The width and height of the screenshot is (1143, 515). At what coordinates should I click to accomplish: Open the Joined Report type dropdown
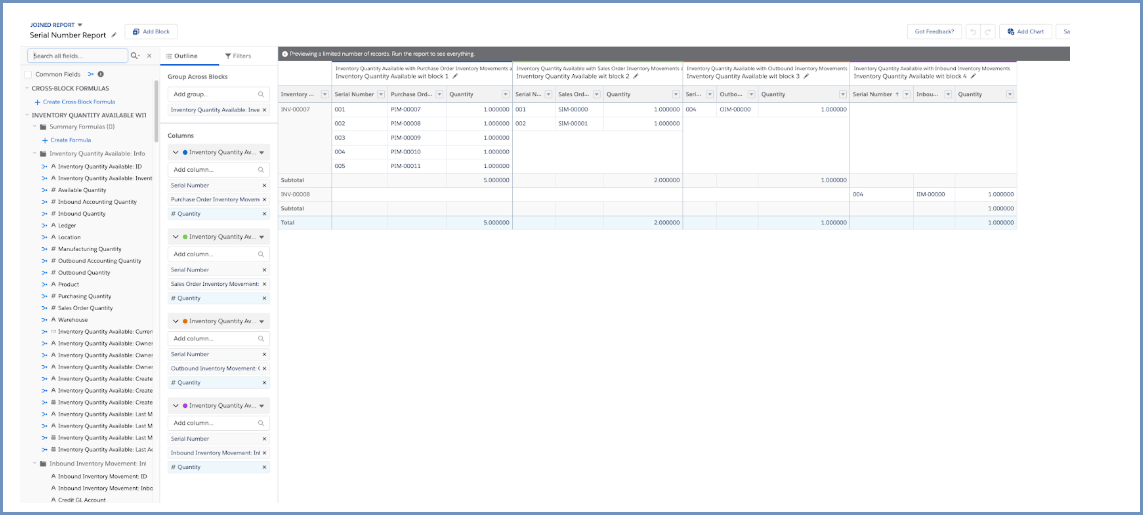pos(80,24)
